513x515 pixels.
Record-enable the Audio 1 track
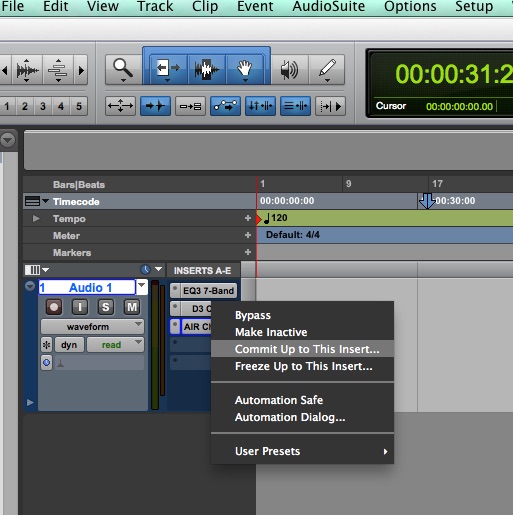click(x=54, y=307)
